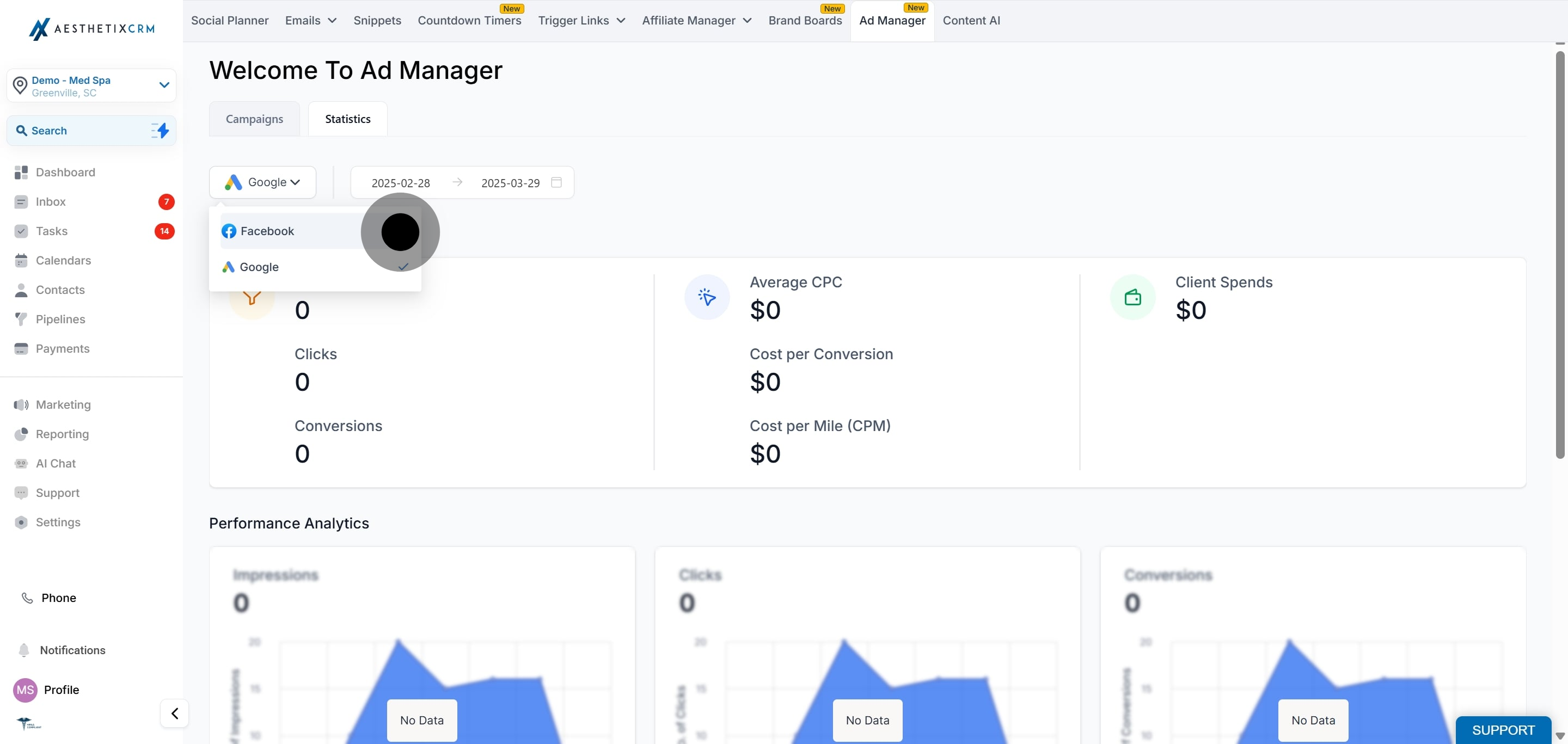Switch to the Campaigns tab

point(254,119)
